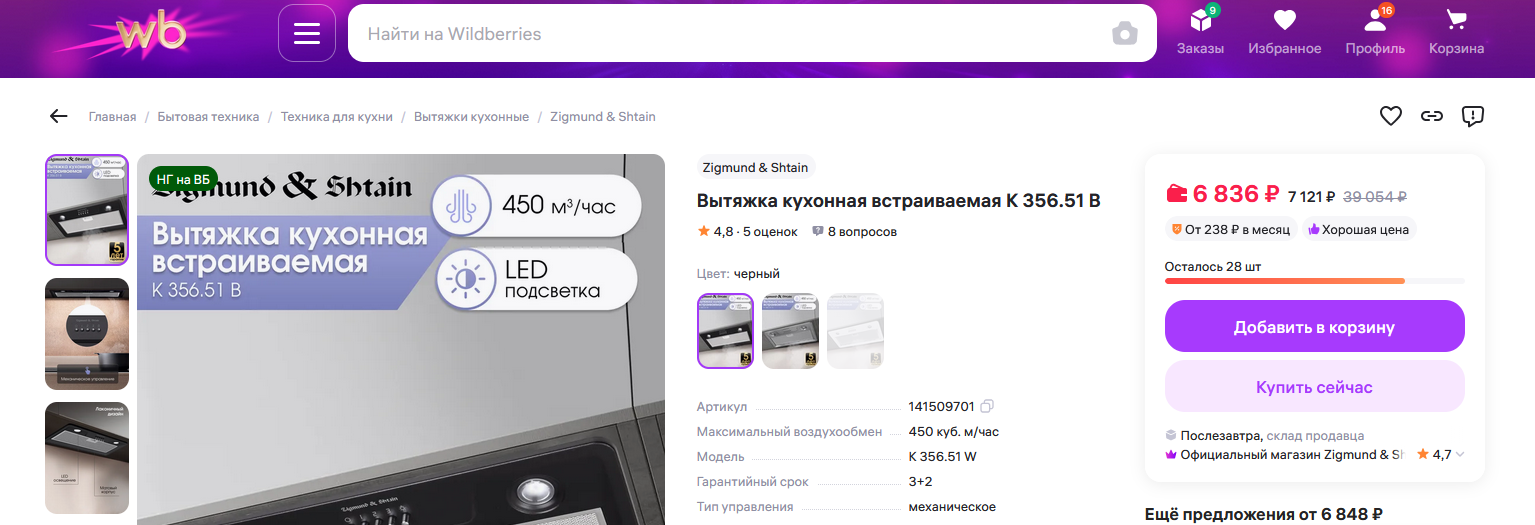Go to Главная breadcrumb
The width and height of the screenshot is (1535, 525).
click(112, 117)
